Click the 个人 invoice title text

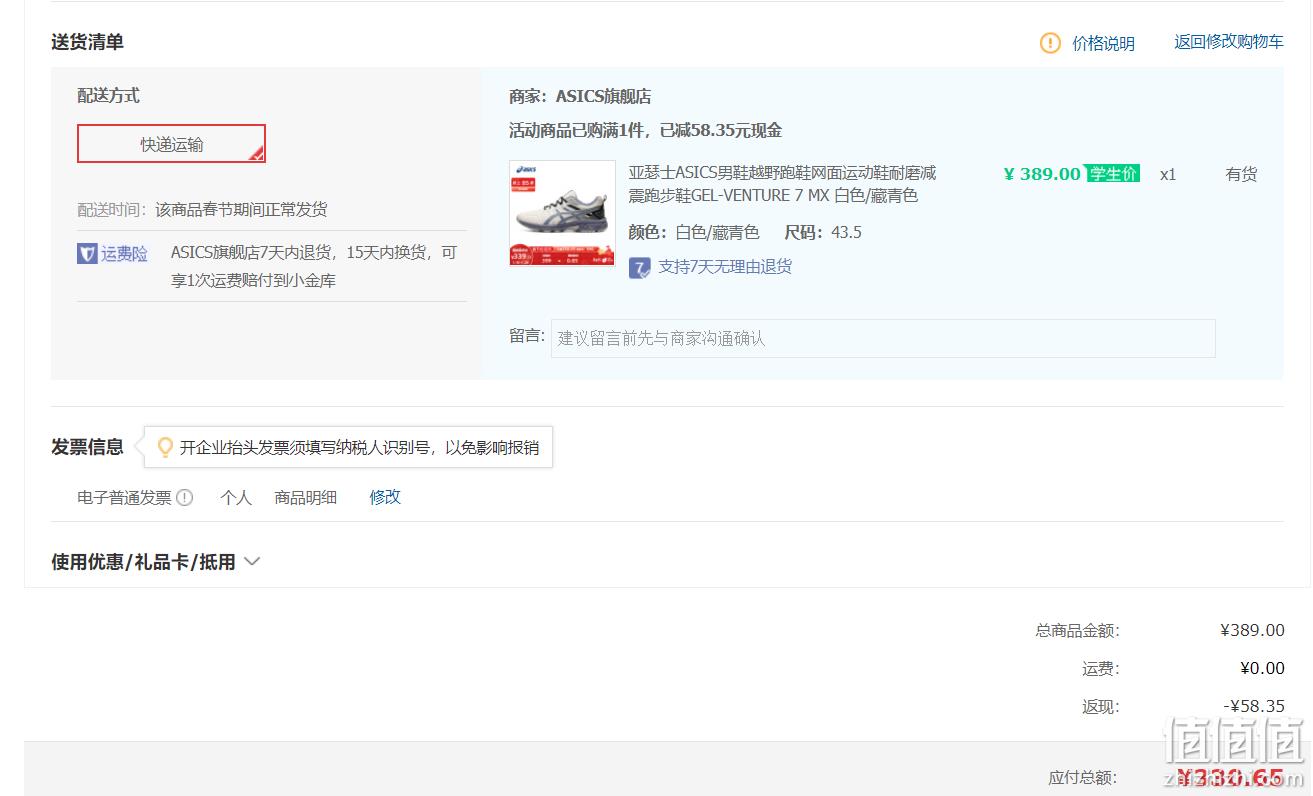point(236,497)
